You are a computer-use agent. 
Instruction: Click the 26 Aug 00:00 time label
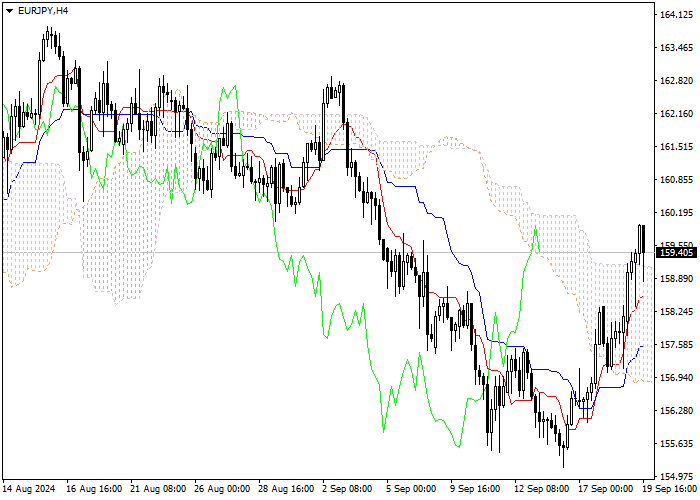[222, 489]
